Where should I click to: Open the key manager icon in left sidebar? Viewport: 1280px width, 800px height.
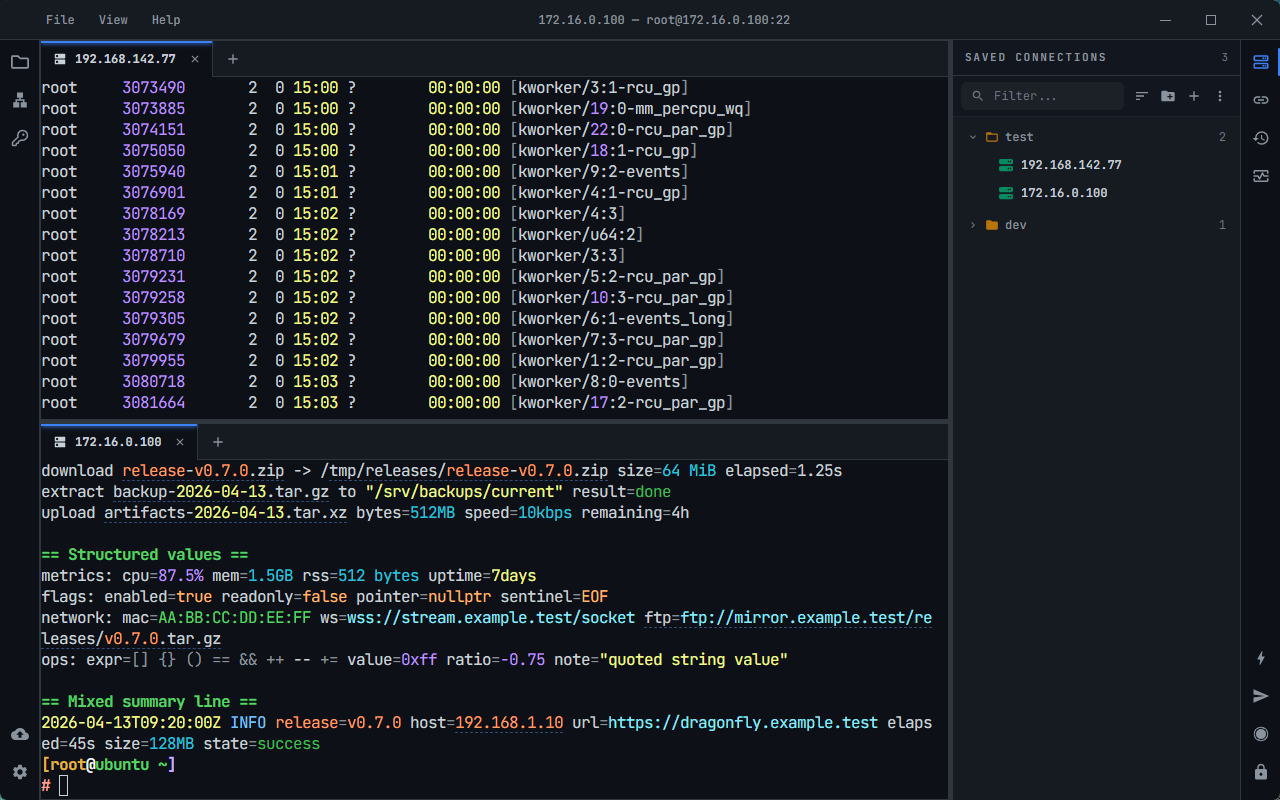tap(20, 139)
